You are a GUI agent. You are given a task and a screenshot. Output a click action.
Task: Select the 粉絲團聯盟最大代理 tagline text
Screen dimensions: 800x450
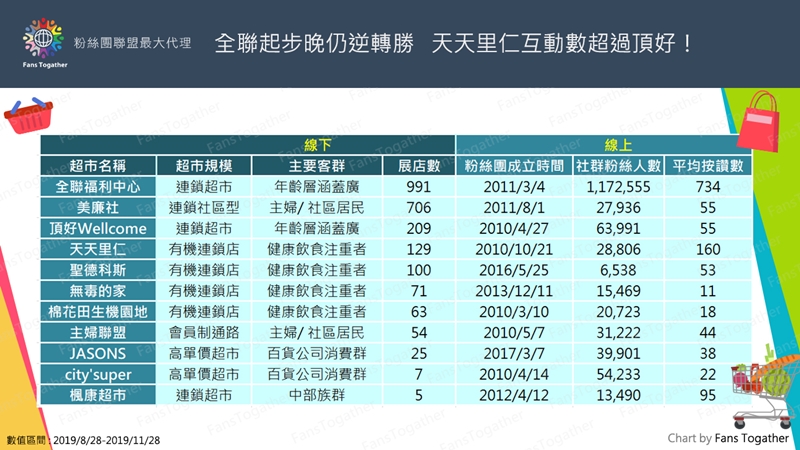[x=132, y=43]
